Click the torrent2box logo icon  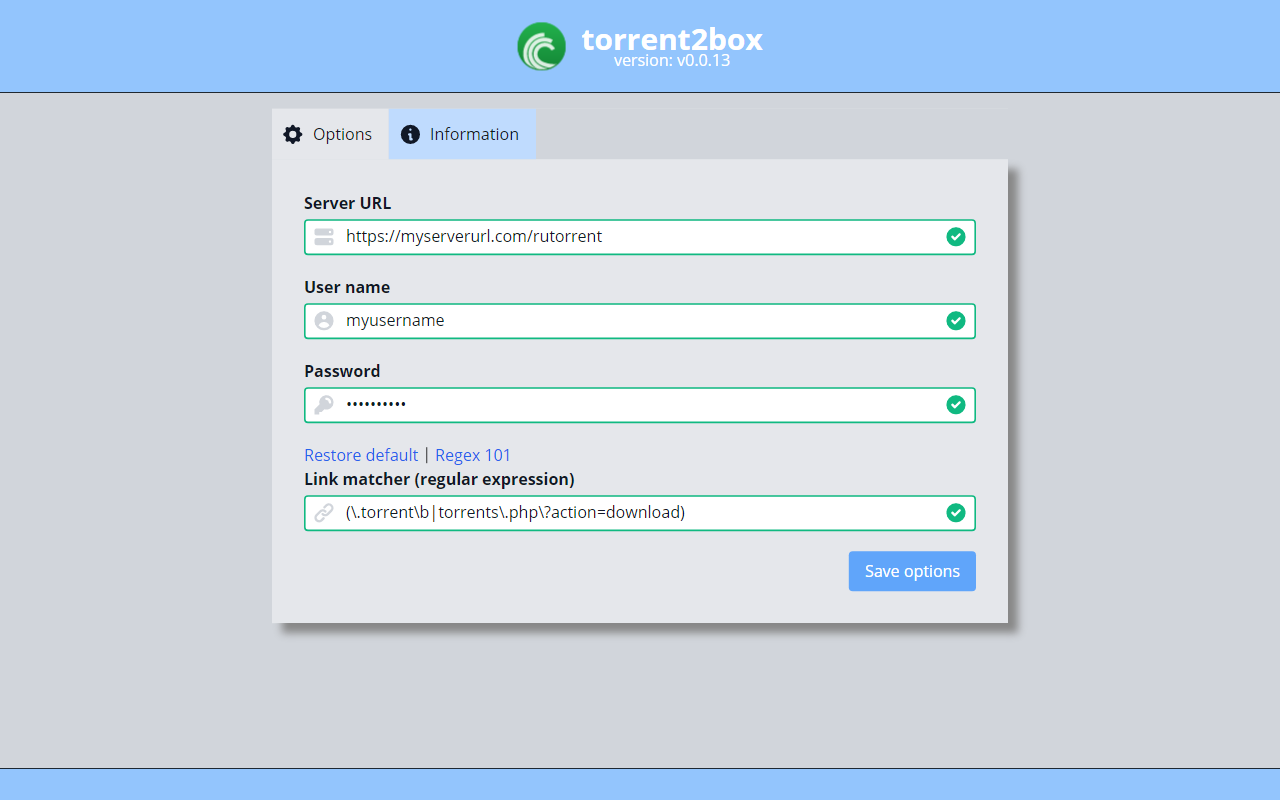click(541, 45)
